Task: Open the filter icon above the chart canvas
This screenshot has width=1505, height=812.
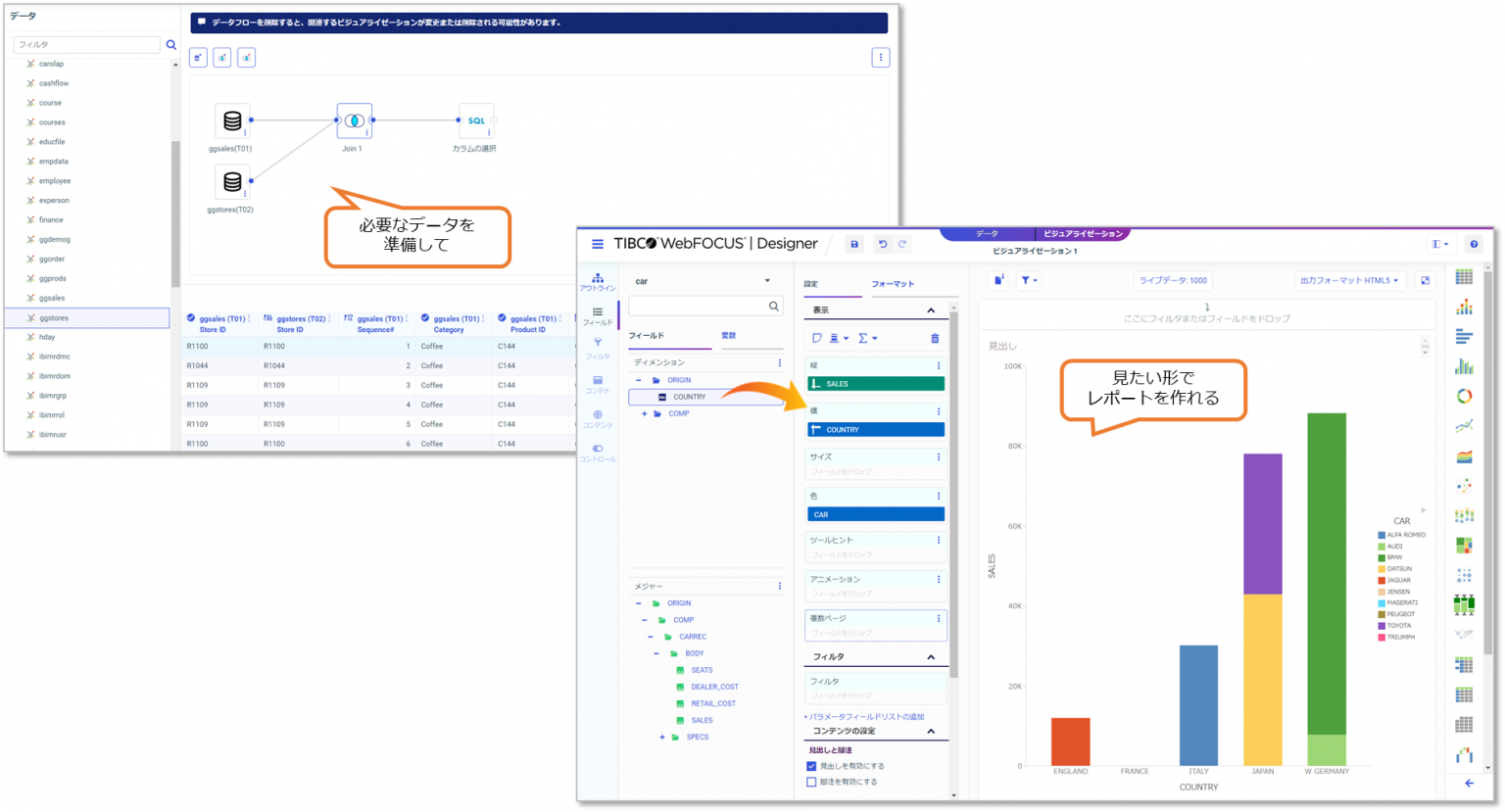Action: tap(1027, 281)
